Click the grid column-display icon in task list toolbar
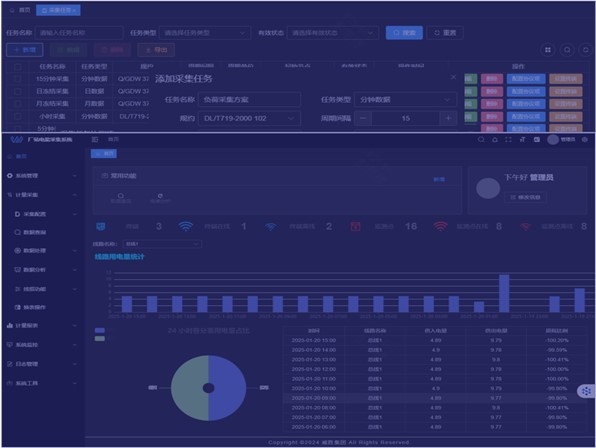Viewport: 596px width, 448px height. (548, 50)
